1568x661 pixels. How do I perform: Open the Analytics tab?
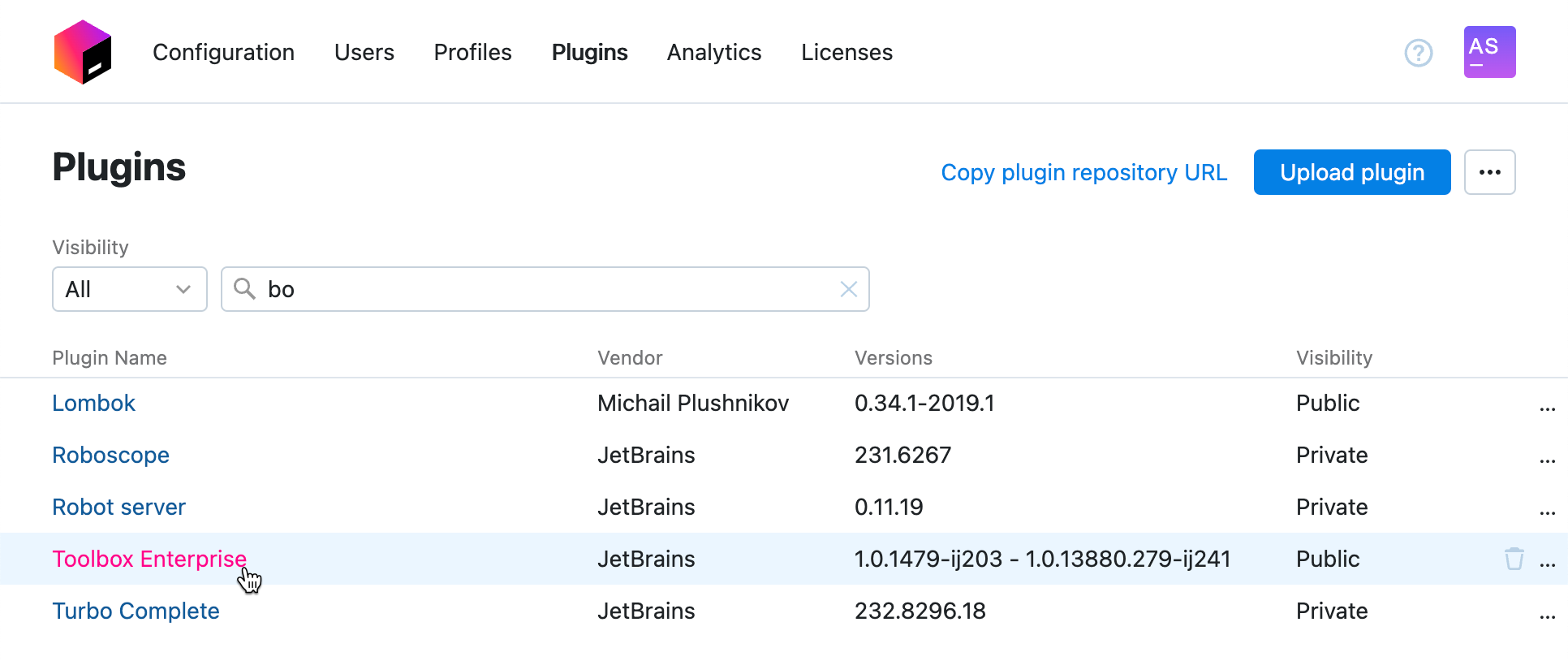point(714,52)
